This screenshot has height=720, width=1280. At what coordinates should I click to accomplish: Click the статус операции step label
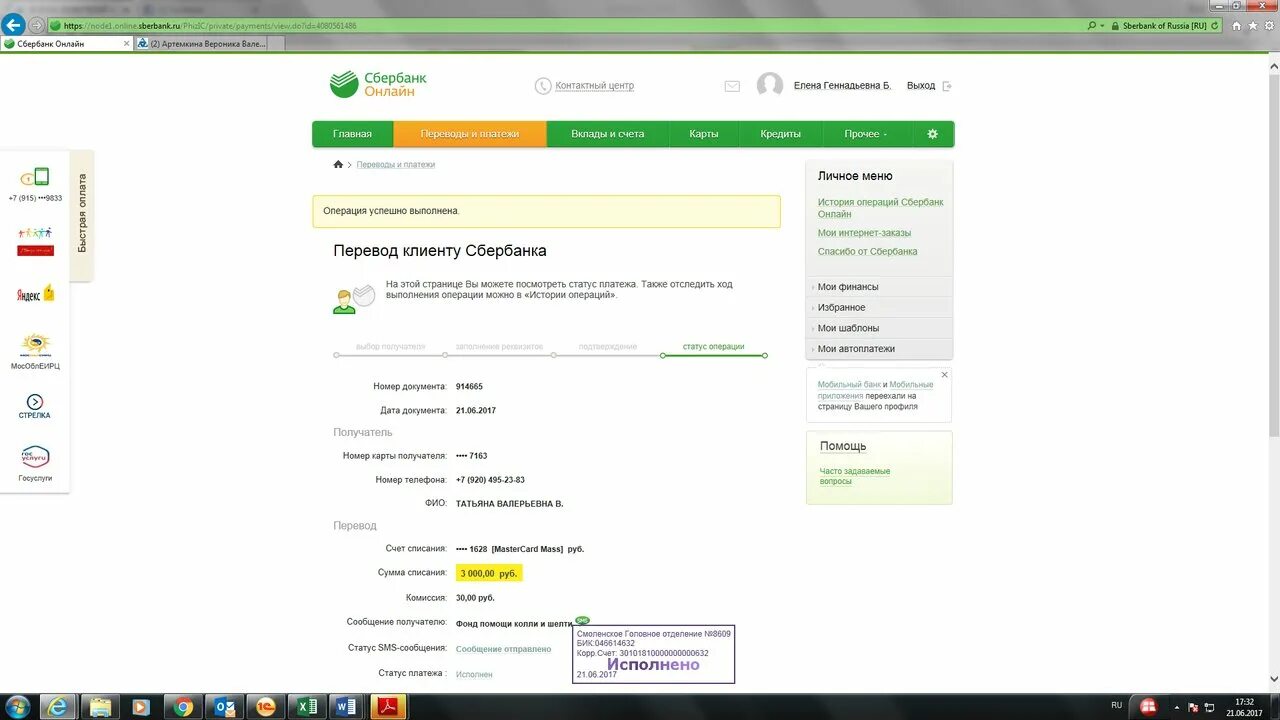click(x=713, y=347)
